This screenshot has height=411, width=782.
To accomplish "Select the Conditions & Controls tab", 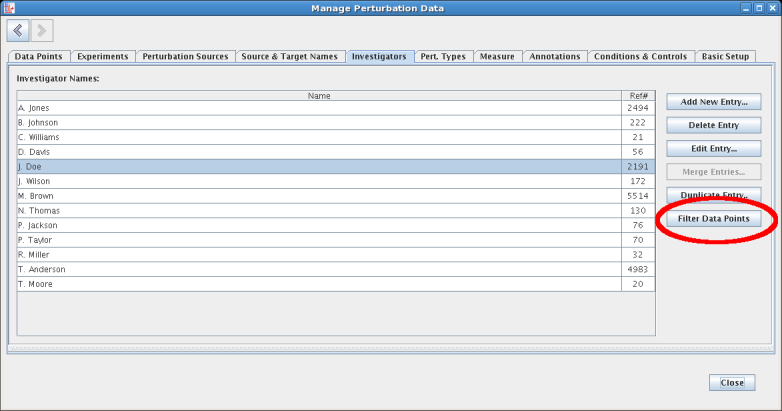I will click(640, 57).
